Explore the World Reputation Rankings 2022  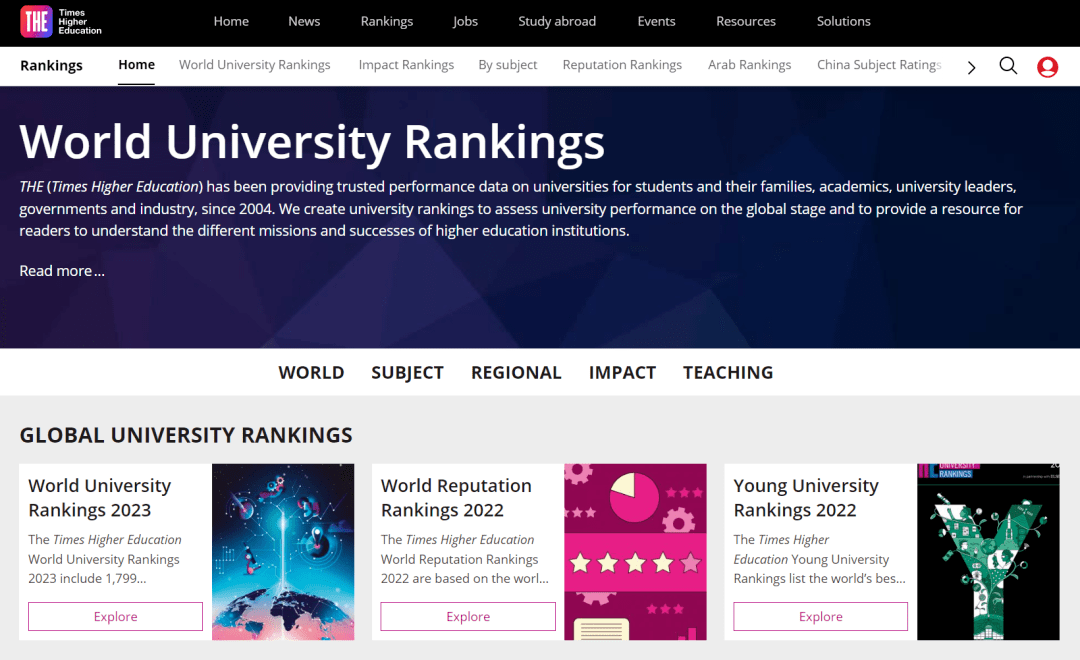tap(467, 616)
